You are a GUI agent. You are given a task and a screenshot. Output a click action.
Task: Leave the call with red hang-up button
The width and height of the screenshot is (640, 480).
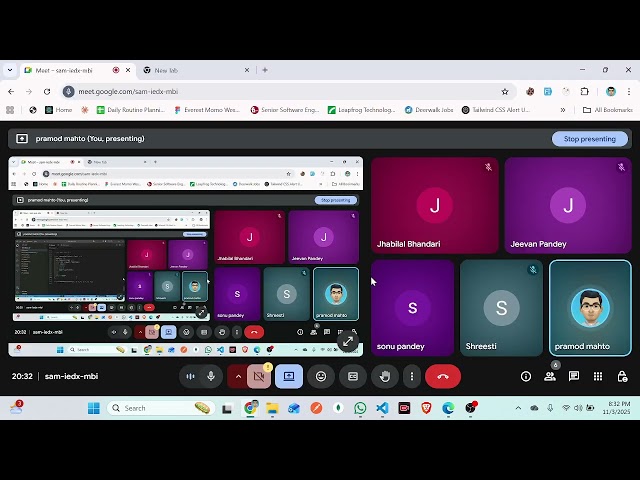tap(443, 376)
